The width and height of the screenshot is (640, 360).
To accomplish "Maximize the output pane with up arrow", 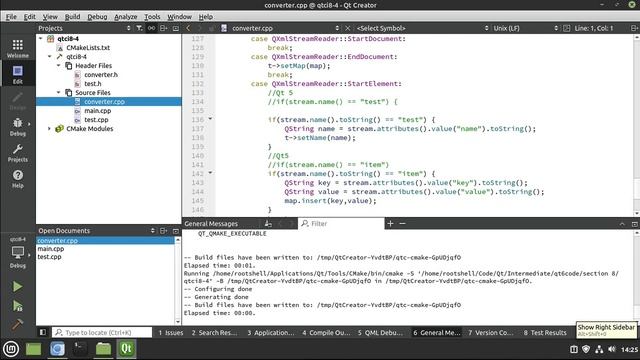I will click(622, 224).
